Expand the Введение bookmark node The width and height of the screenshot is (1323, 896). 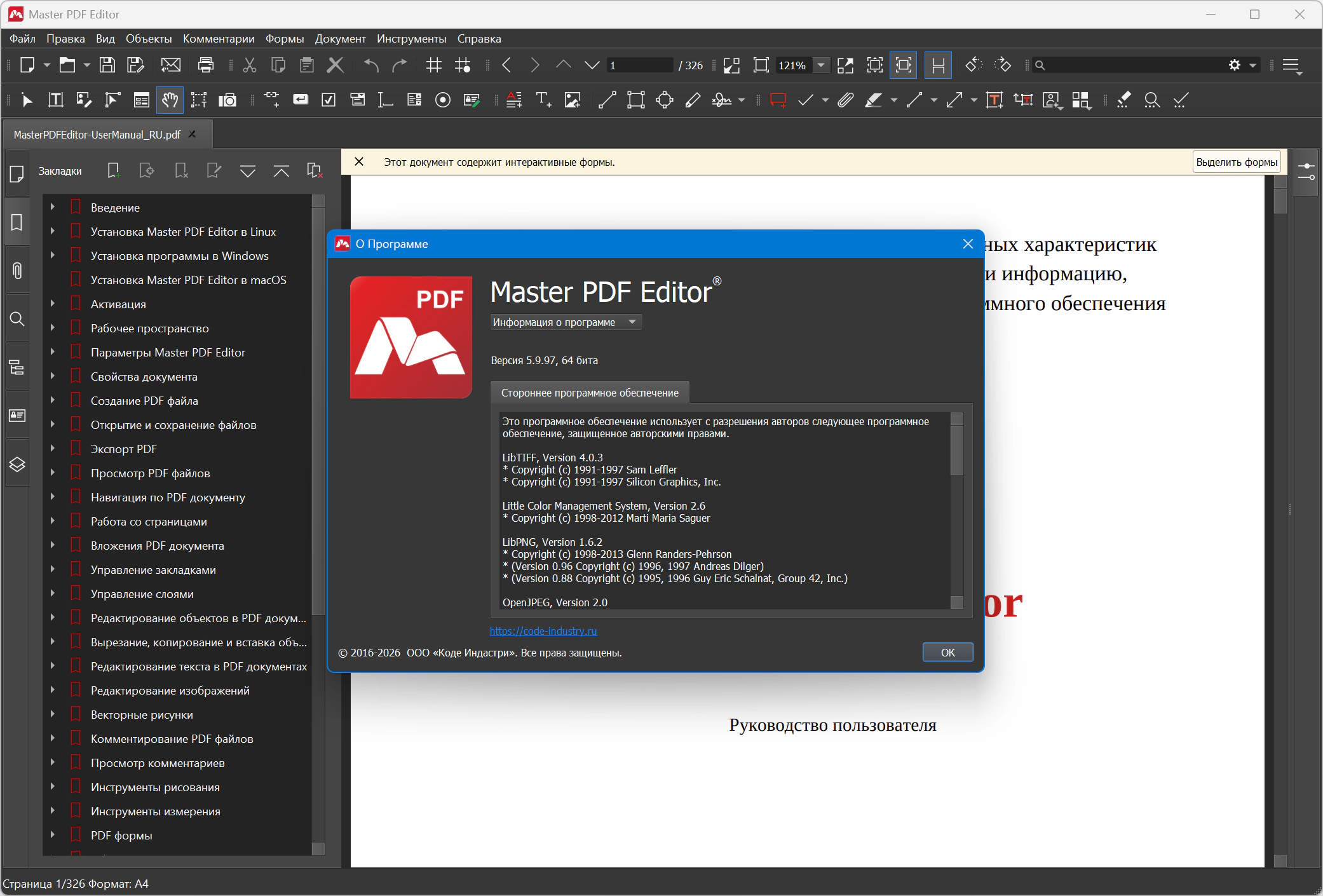pos(53,207)
